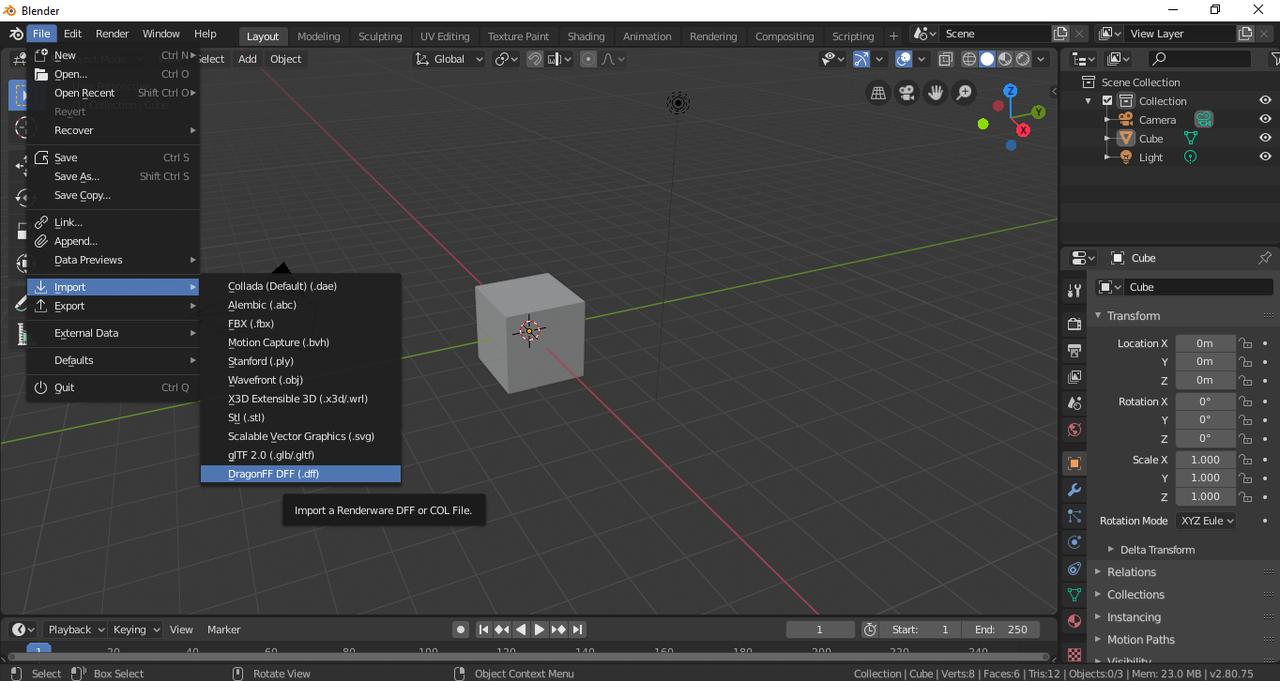Click the outliner search field

coord(1198,59)
